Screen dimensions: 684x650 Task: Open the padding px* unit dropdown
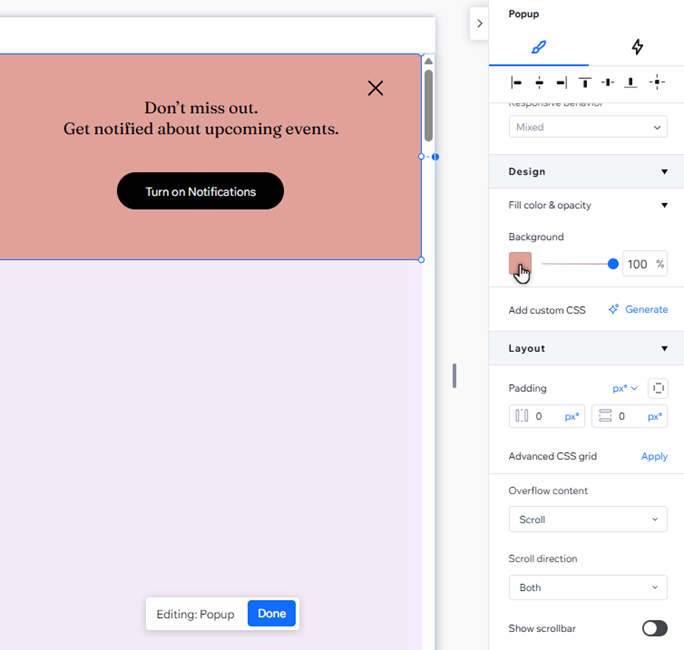[x=625, y=389]
